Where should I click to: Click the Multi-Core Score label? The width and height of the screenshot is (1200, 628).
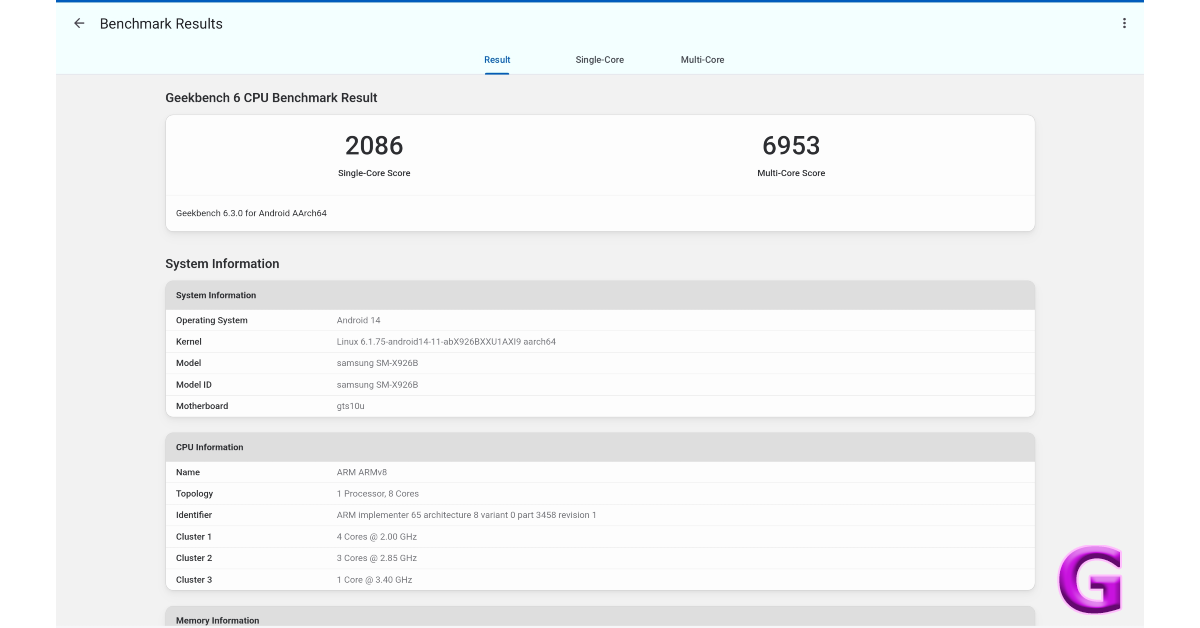click(x=791, y=173)
